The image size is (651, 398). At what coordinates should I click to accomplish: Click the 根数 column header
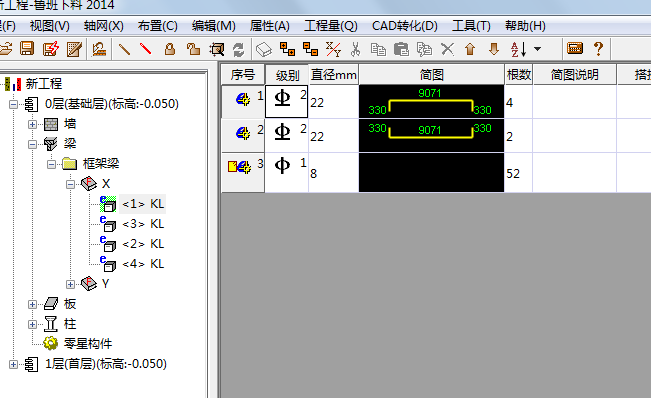coord(519,75)
